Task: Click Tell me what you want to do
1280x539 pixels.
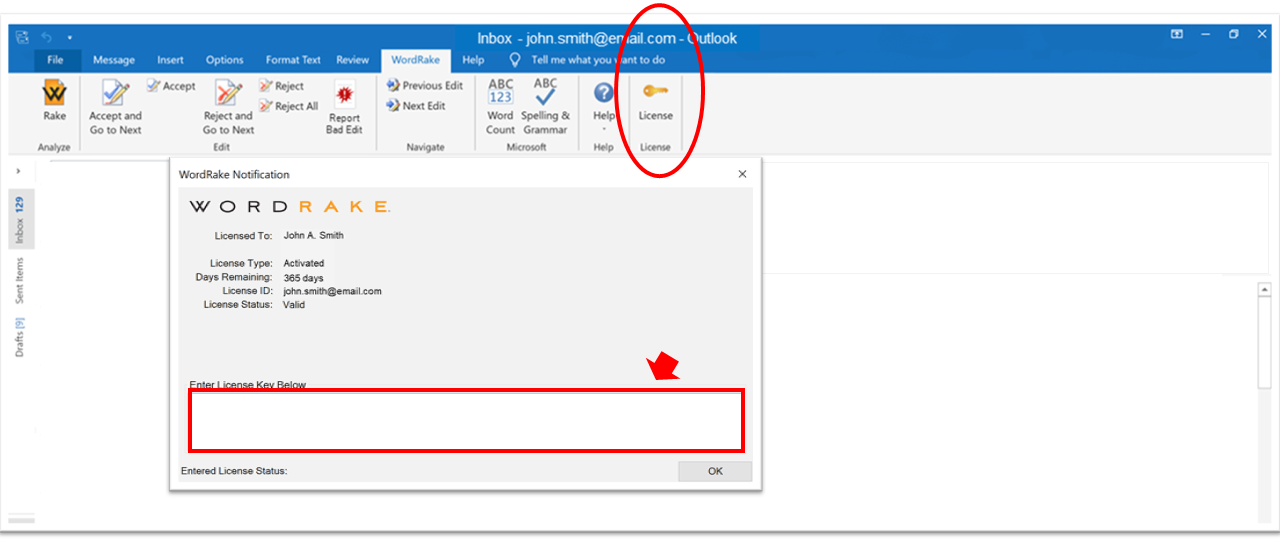Action: (x=588, y=60)
